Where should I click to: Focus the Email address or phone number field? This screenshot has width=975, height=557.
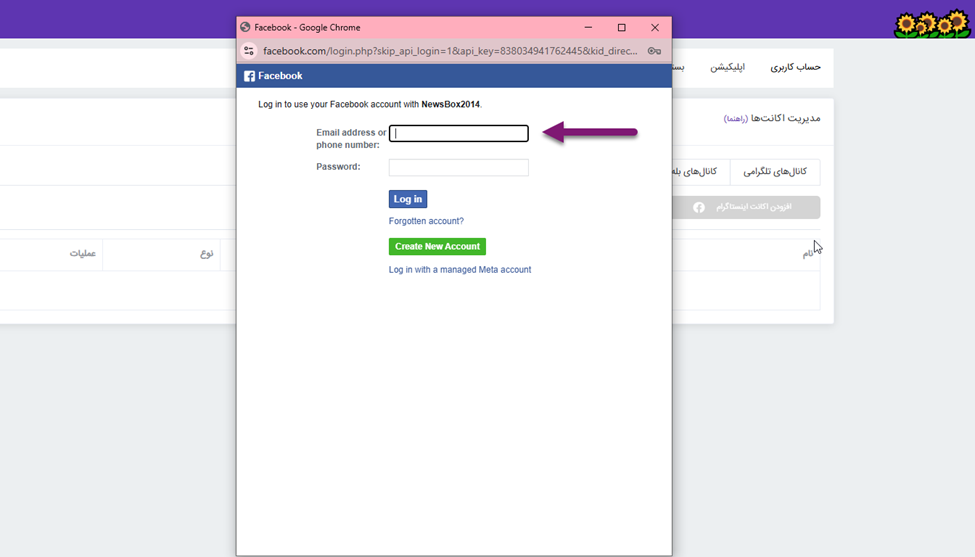(458, 133)
